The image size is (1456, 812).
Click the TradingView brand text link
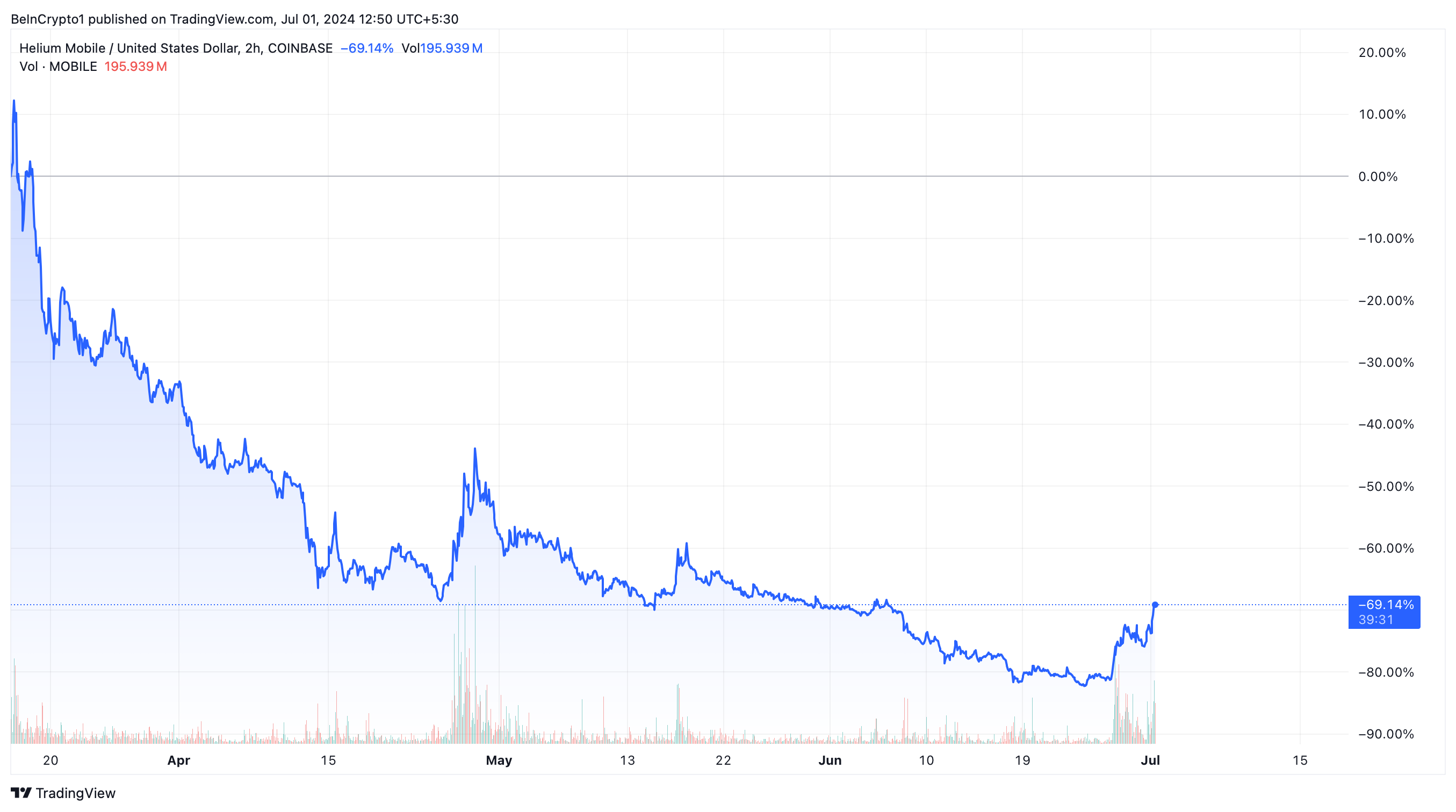coord(75,793)
